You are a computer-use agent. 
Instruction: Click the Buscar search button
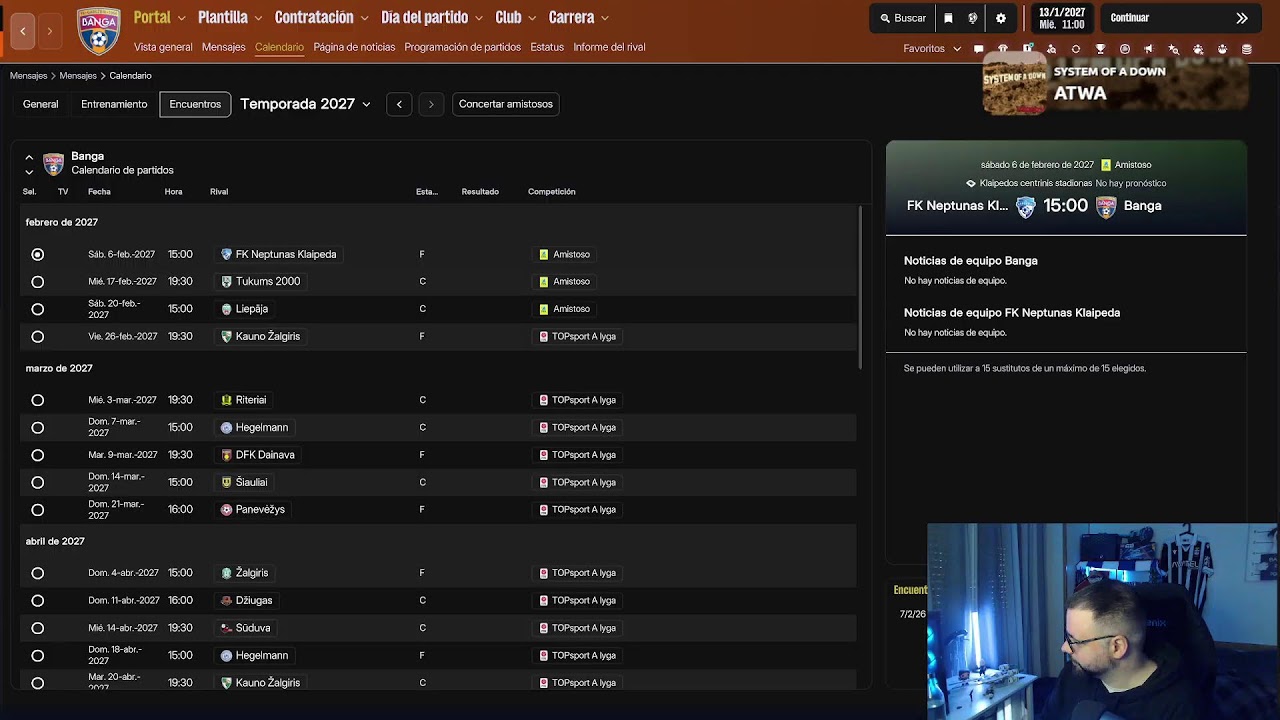pos(903,18)
